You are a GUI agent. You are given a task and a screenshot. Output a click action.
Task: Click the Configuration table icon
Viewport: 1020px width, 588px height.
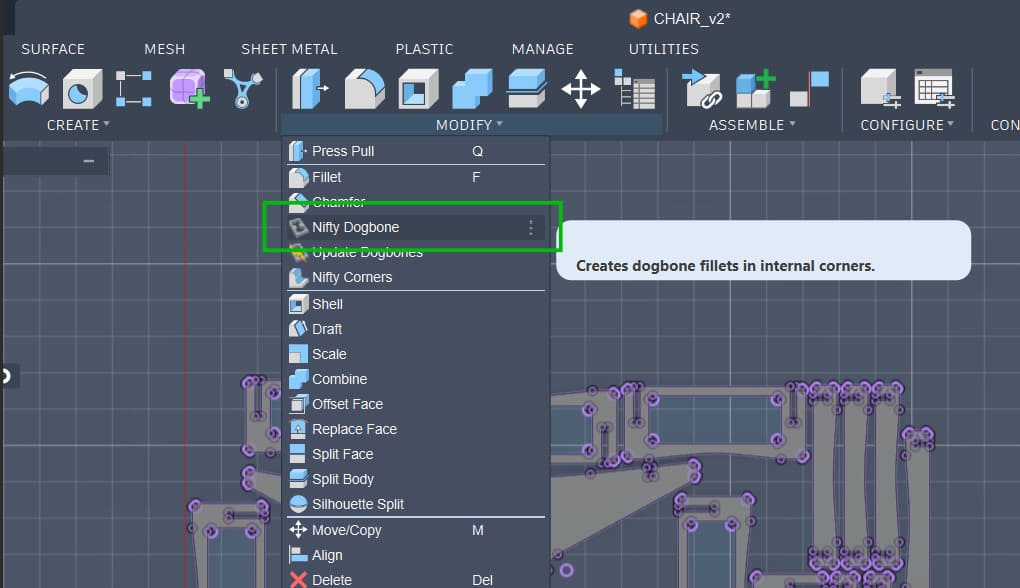pos(934,88)
